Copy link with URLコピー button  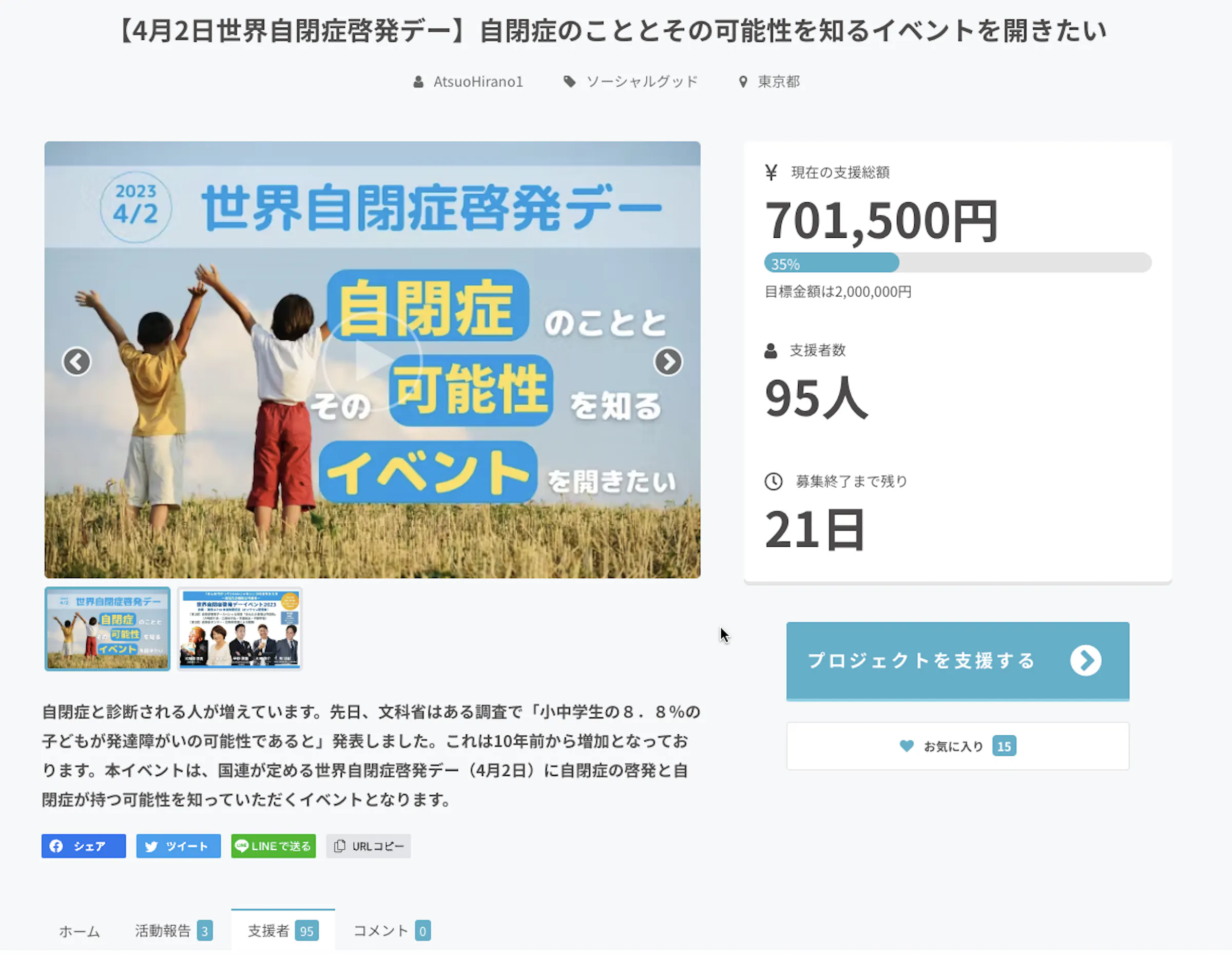pyautogui.click(x=369, y=846)
